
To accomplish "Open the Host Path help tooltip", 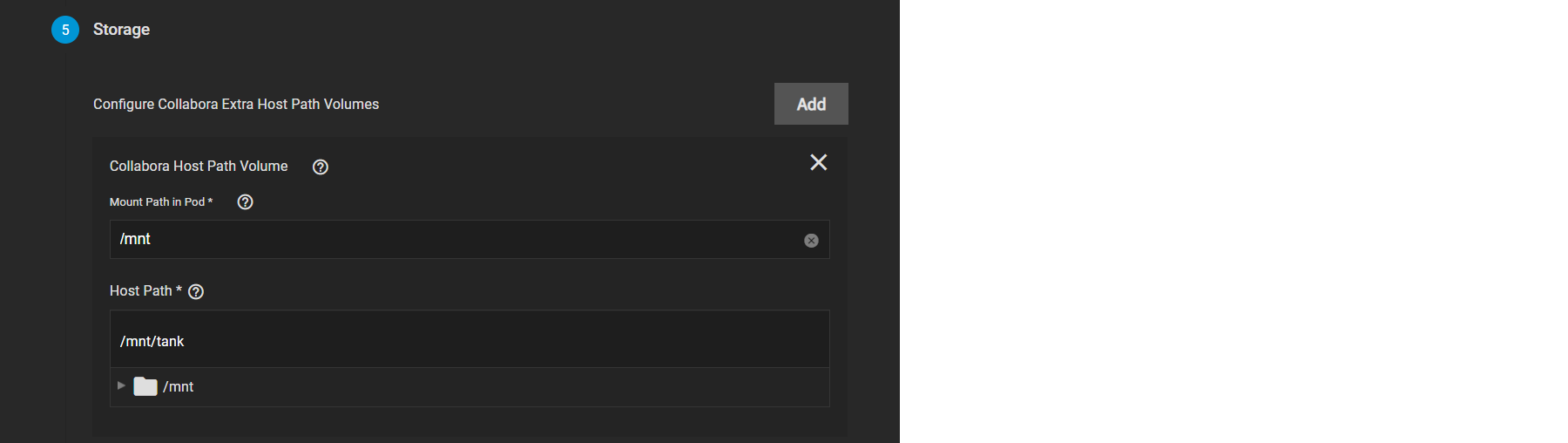I will (x=196, y=292).
